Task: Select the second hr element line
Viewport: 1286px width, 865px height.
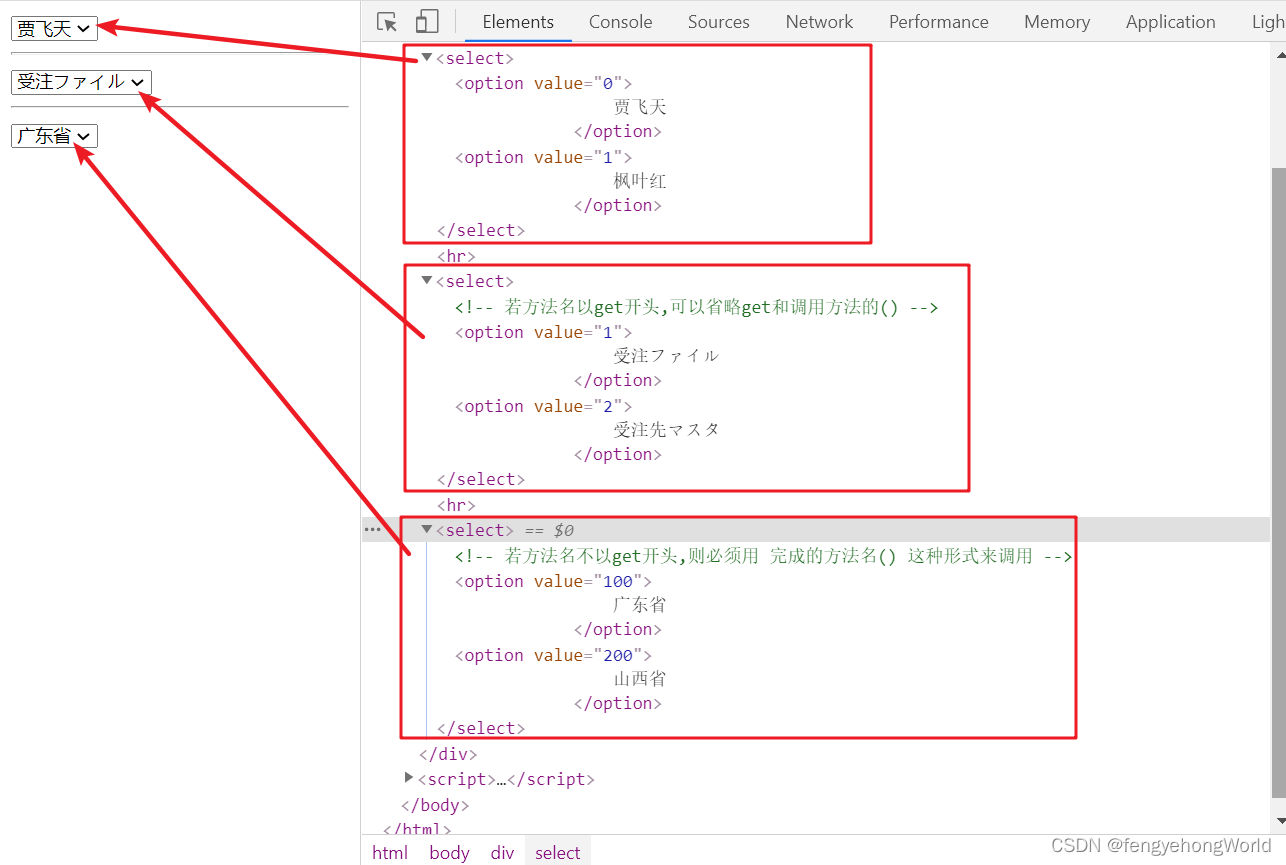Action: click(456, 505)
